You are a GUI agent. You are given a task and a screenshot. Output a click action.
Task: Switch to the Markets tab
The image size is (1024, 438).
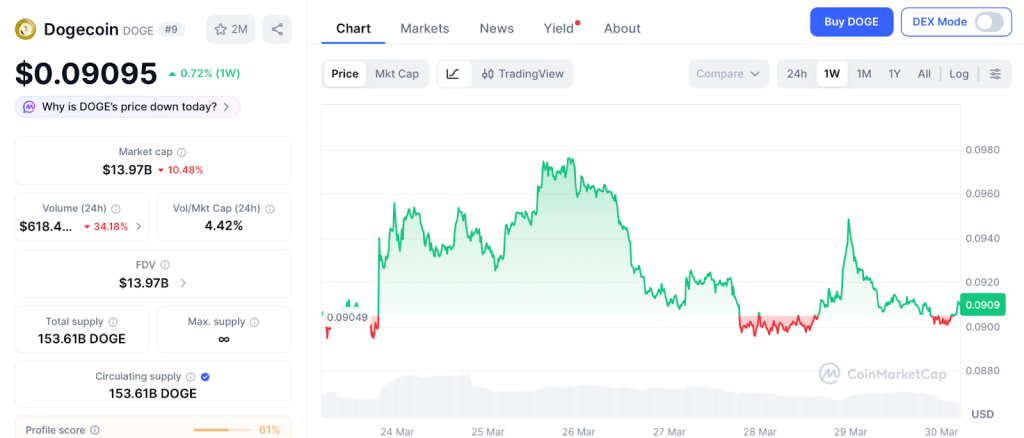425,28
